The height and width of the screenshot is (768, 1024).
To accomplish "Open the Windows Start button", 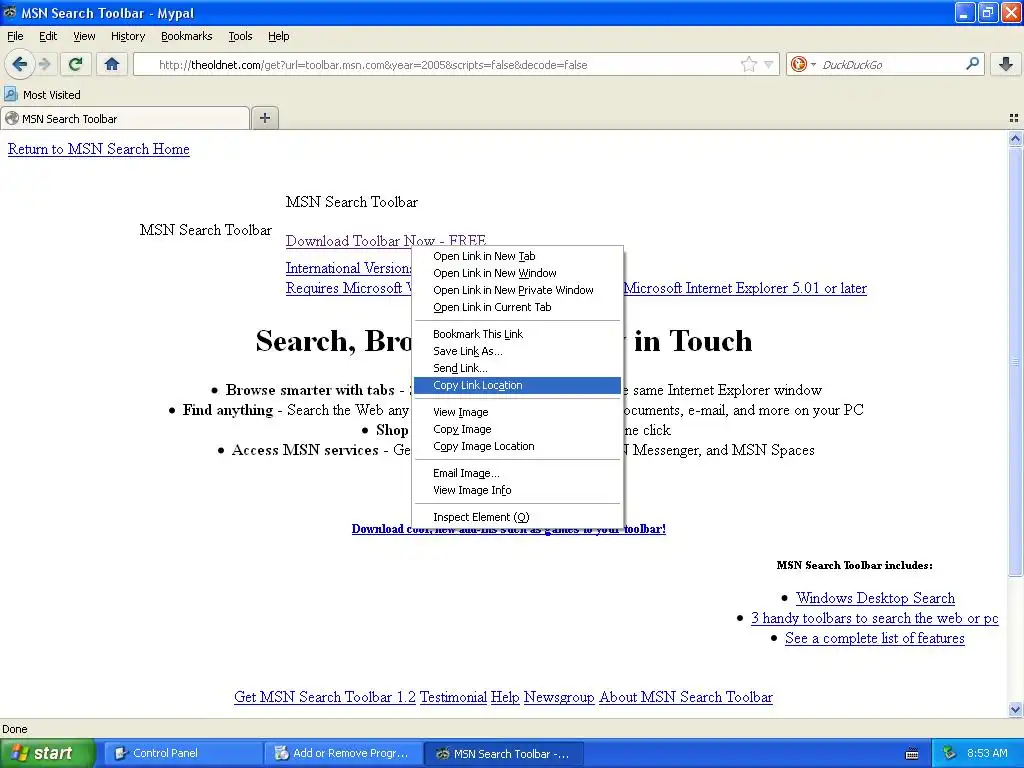I will coord(47,753).
